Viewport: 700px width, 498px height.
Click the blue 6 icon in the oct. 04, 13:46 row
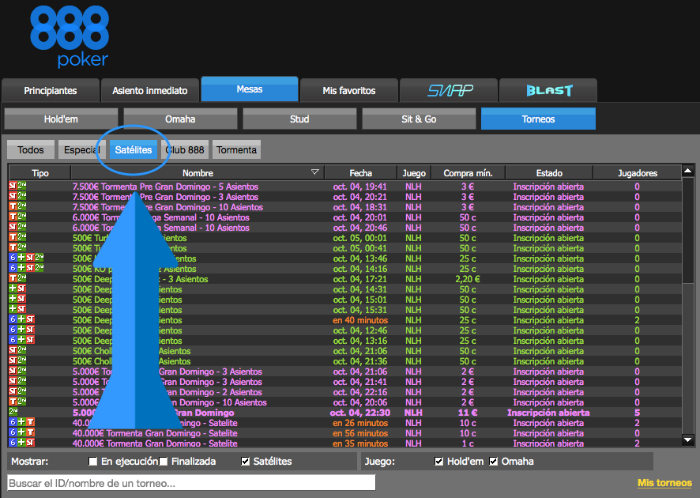click(13, 258)
